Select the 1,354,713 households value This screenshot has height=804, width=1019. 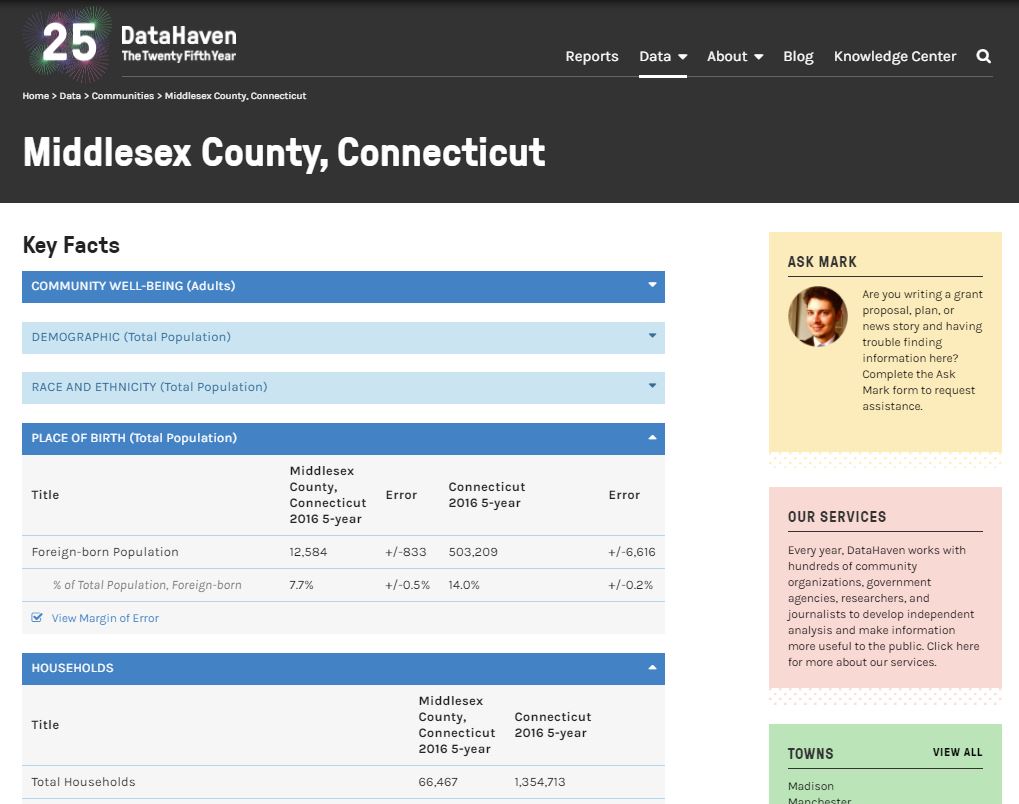click(540, 782)
